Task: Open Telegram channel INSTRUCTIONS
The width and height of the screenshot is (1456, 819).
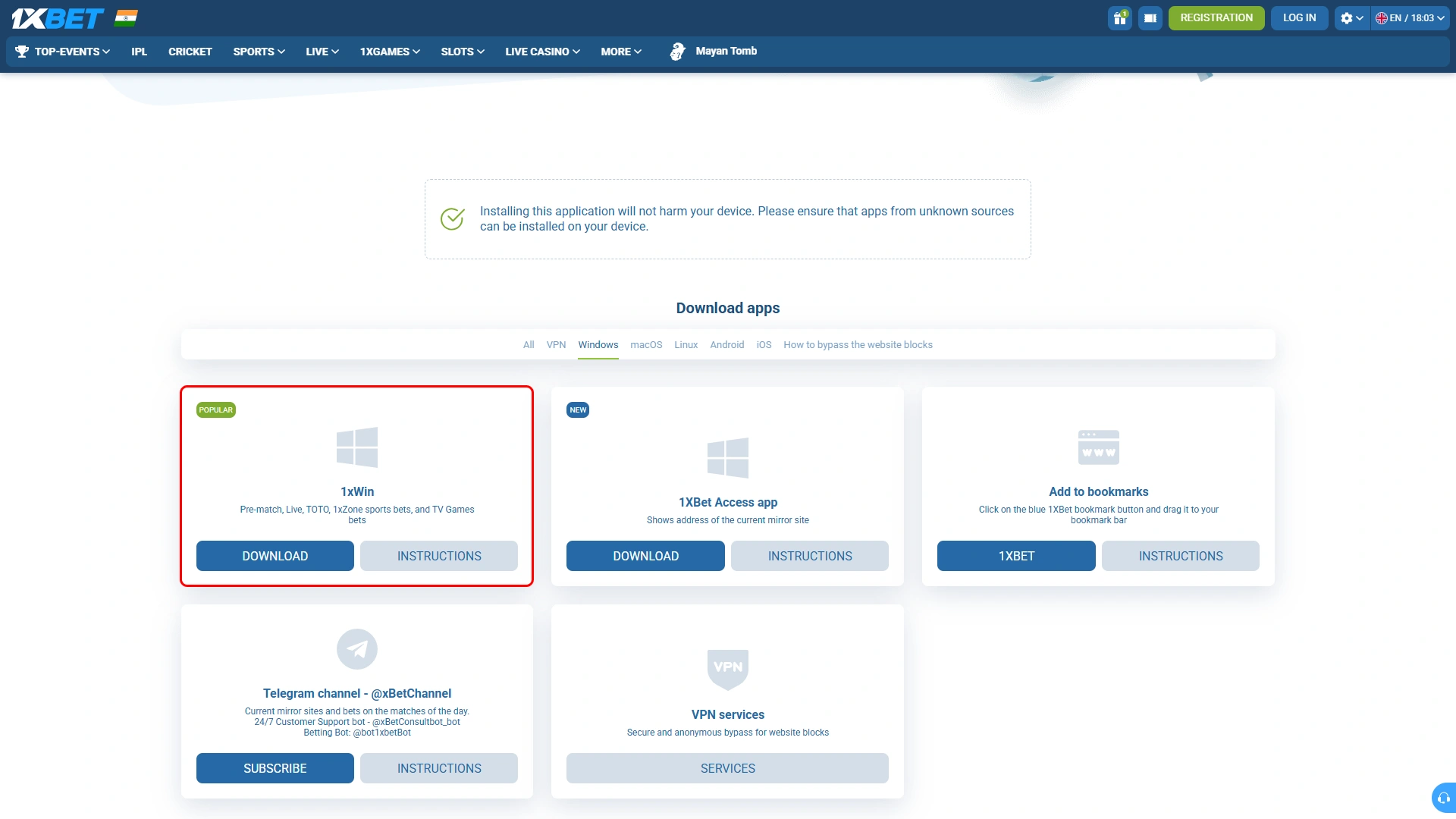Action: click(439, 768)
